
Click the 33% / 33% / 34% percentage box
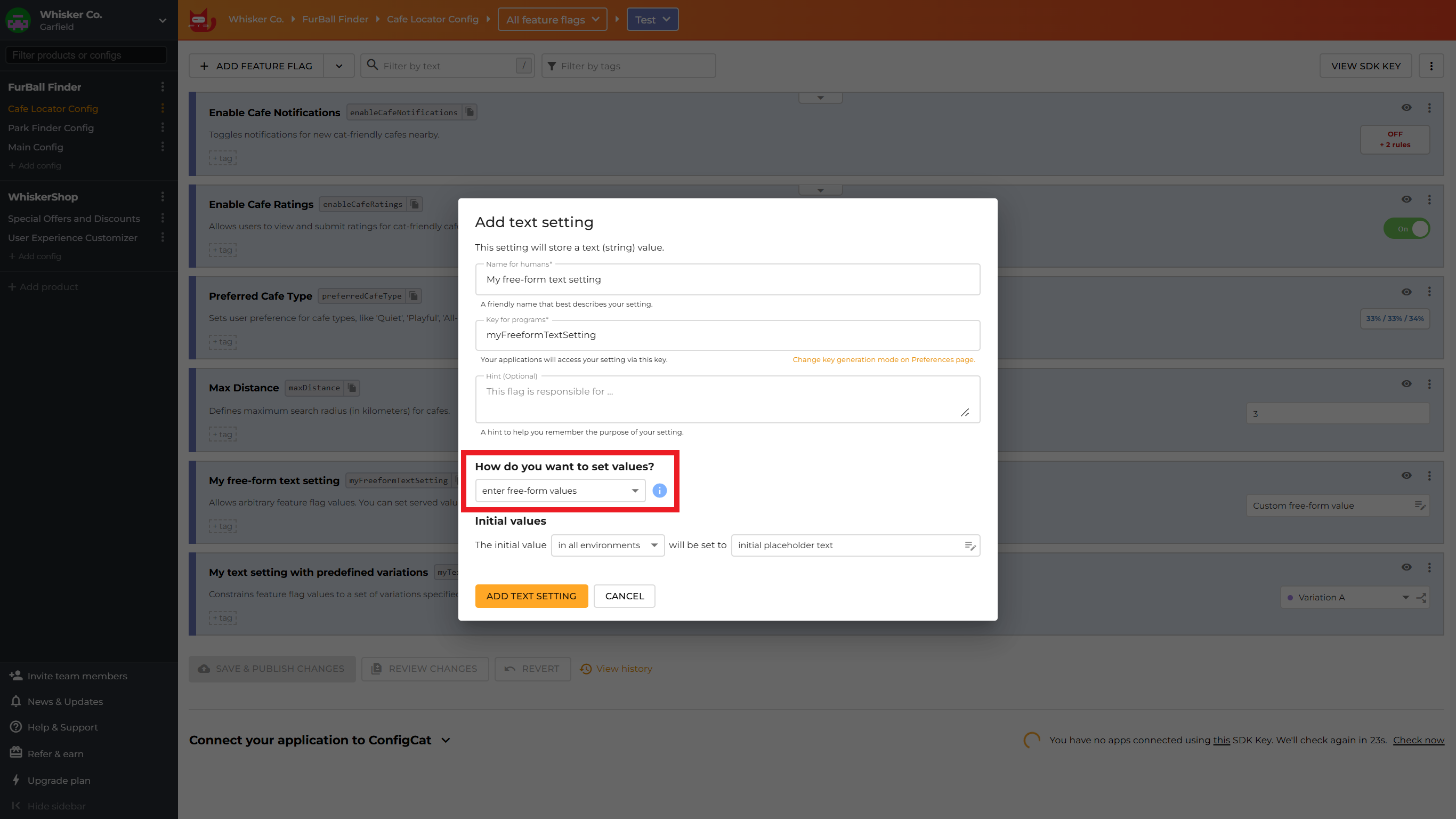coord(1394,318)
